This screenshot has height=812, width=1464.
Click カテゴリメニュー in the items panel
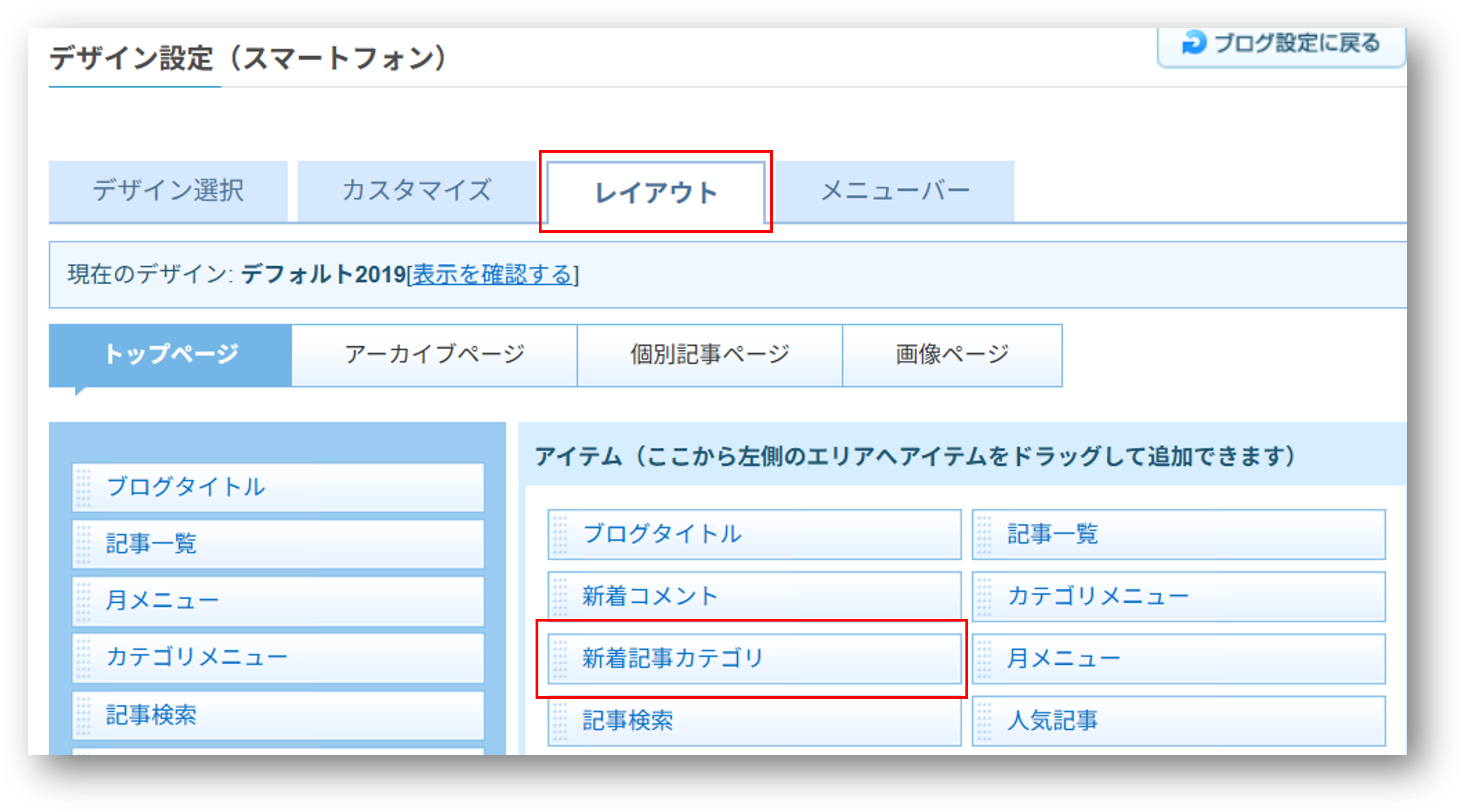coord(1179,597)
